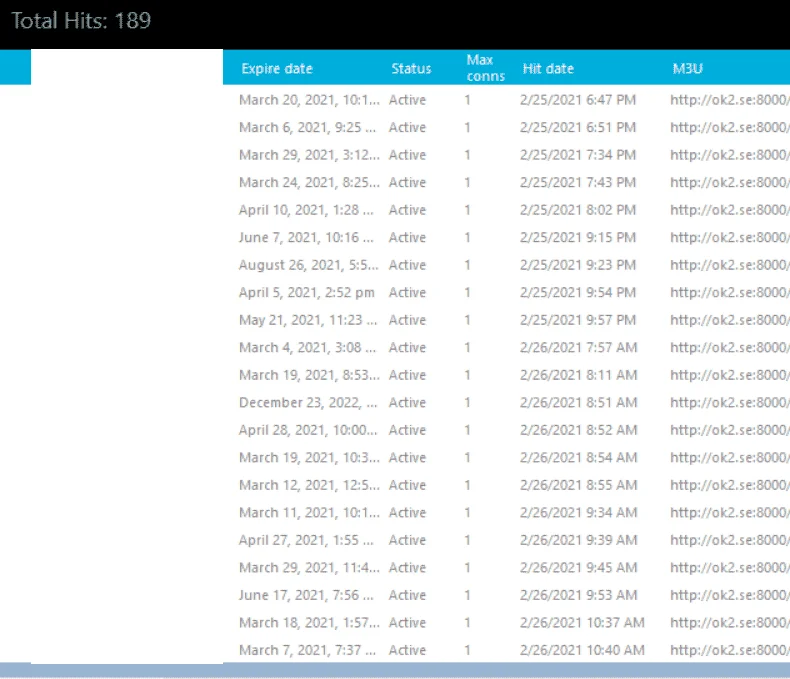Select row expiring June 7, 2021
The height and width of the screenshot is (679, 790).
tap(506, 237)
